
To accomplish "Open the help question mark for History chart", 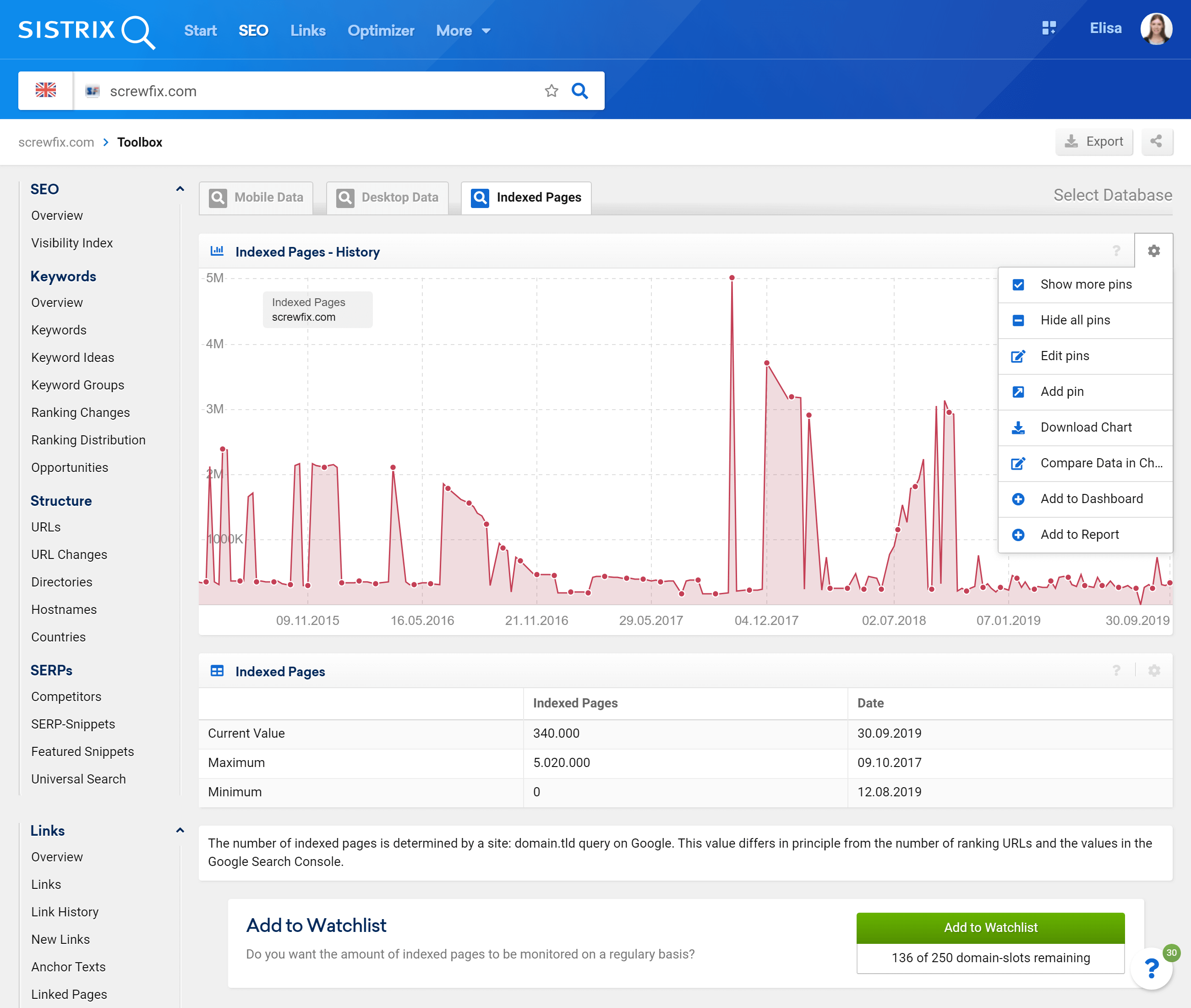I will coord(1116,251).
